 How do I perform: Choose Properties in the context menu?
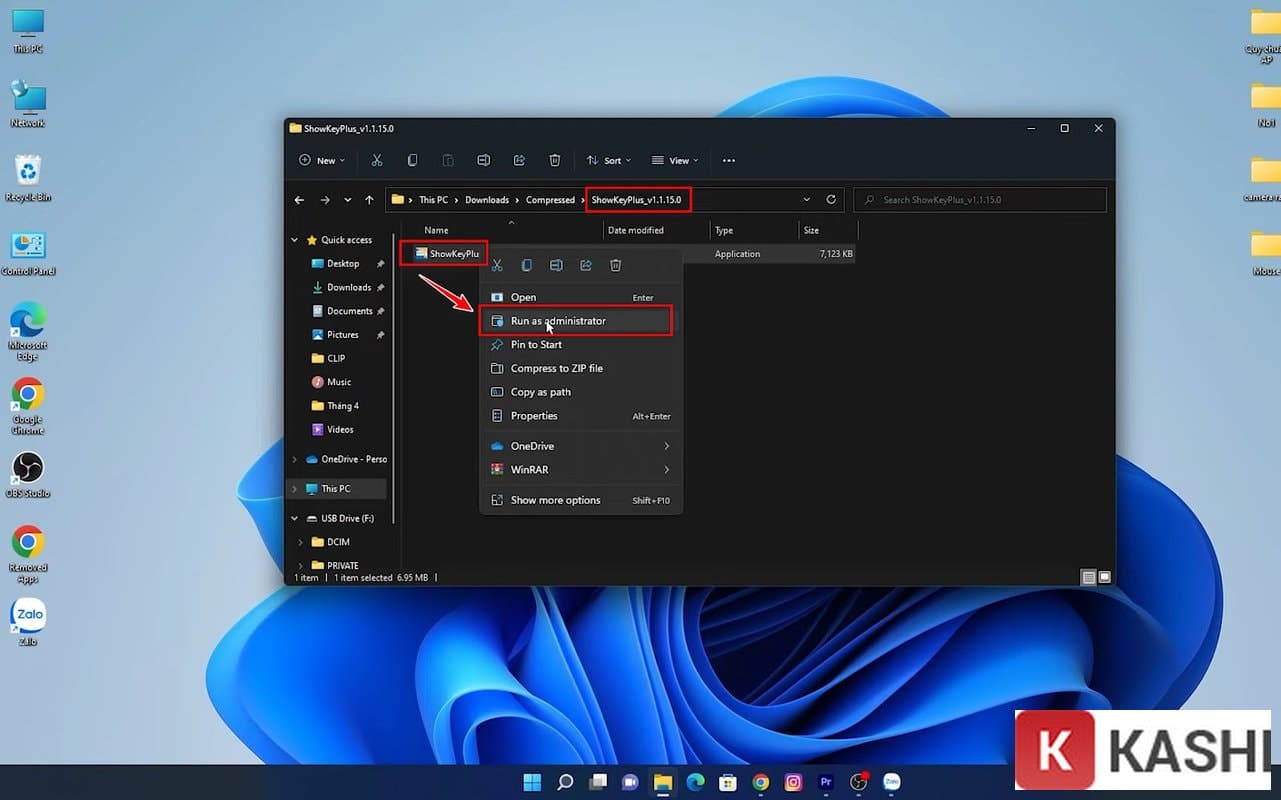coord(581,416)
